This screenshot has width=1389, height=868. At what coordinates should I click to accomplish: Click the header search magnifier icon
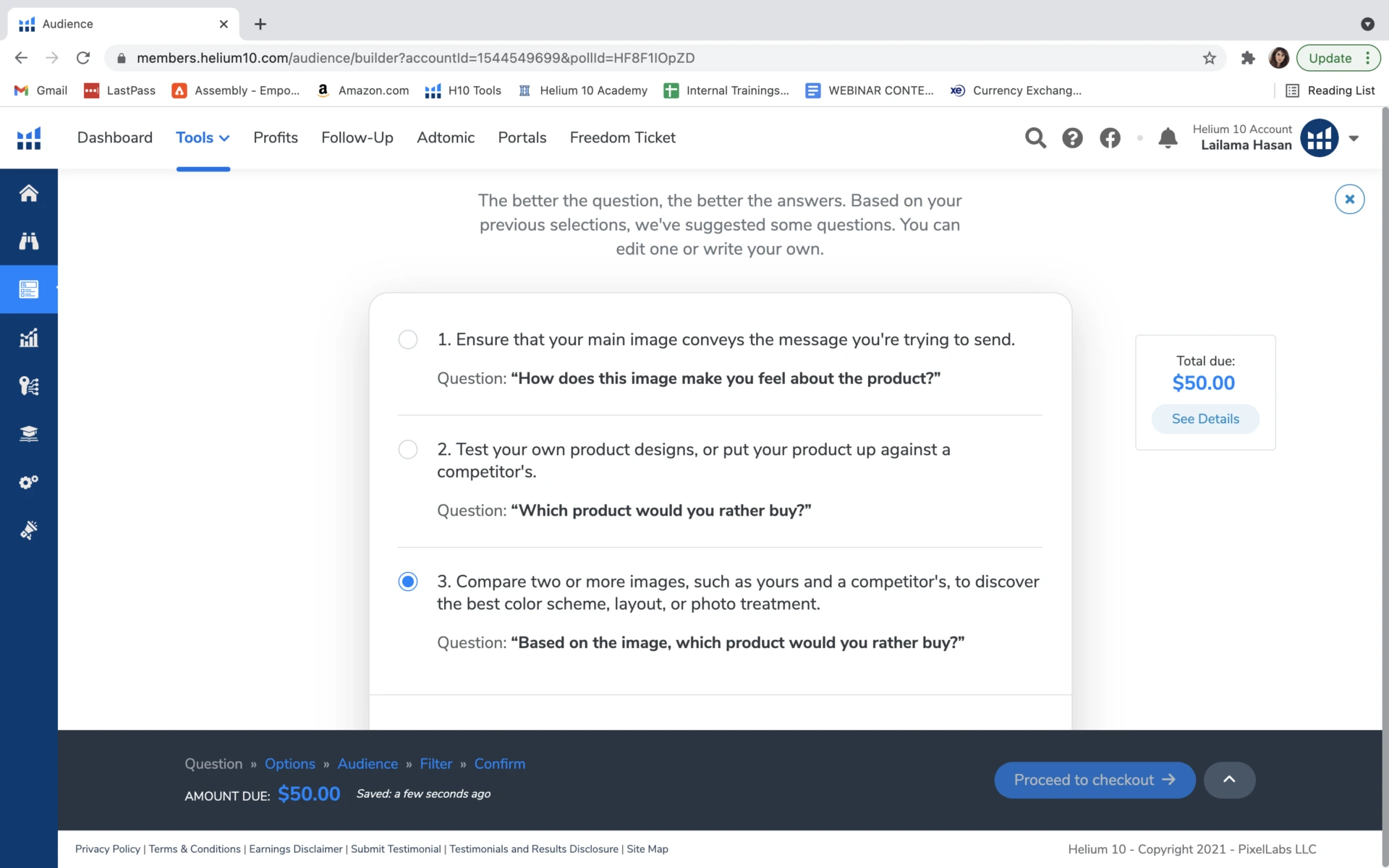click(x=1035, y=137)
